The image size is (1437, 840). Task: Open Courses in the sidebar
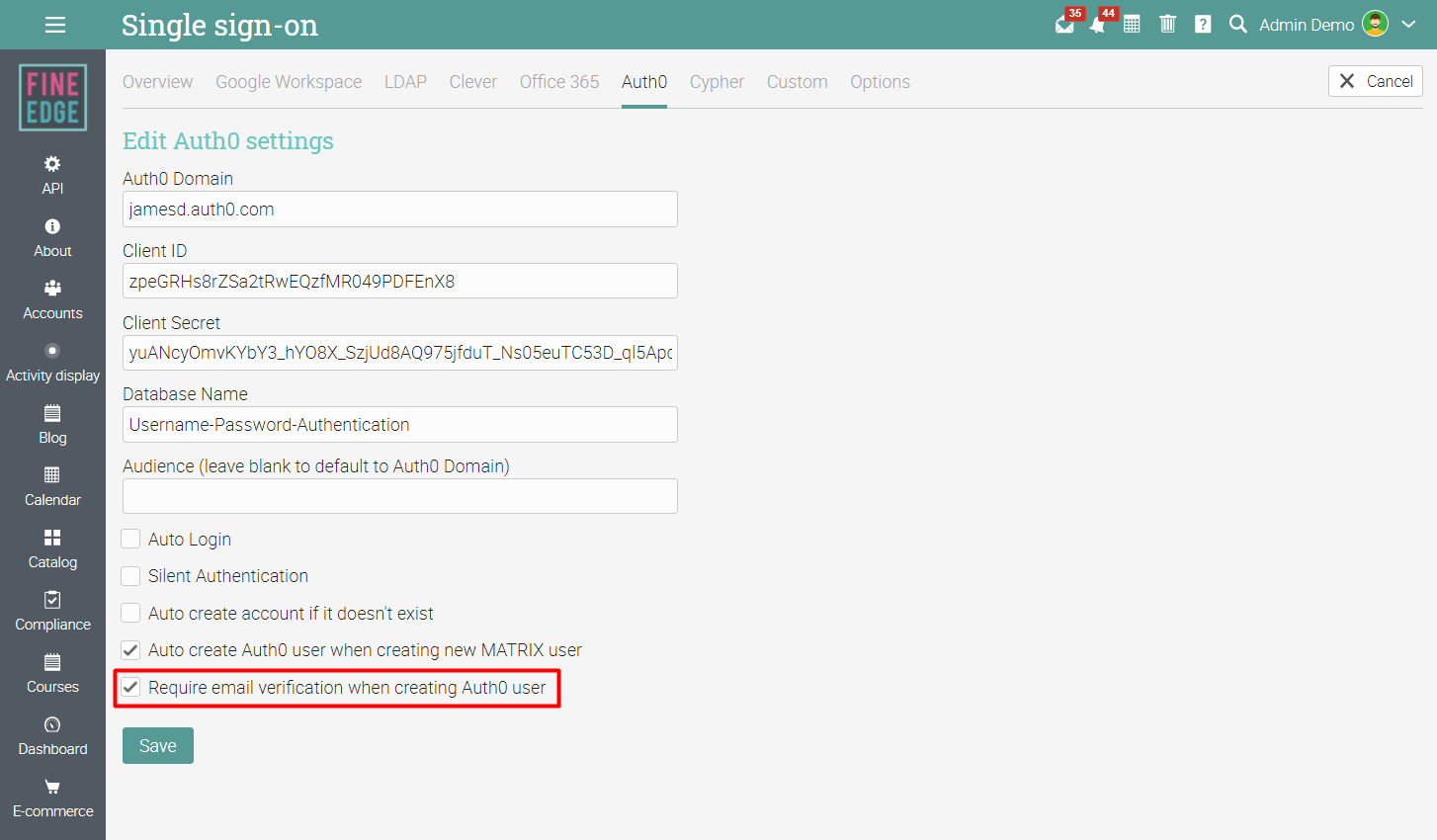52,674
